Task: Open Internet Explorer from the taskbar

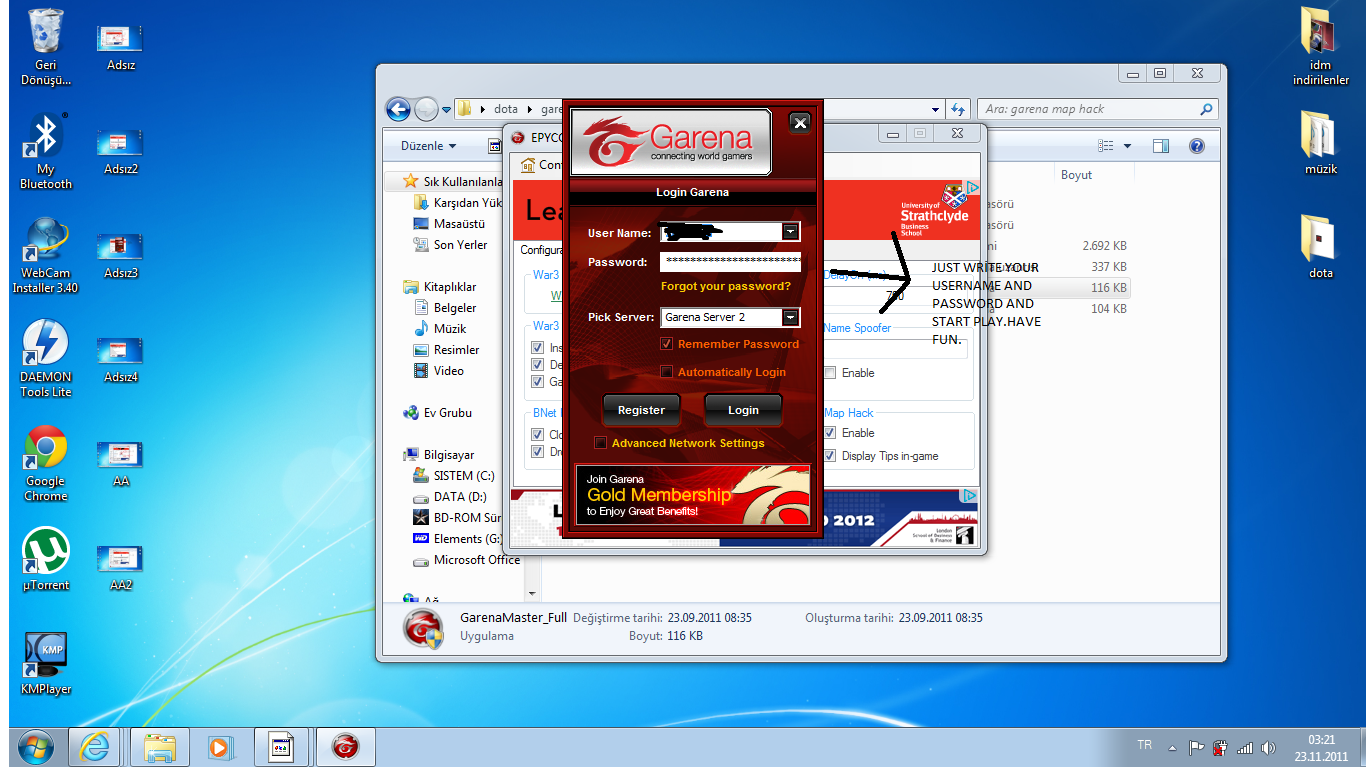Action: [96, 747]
